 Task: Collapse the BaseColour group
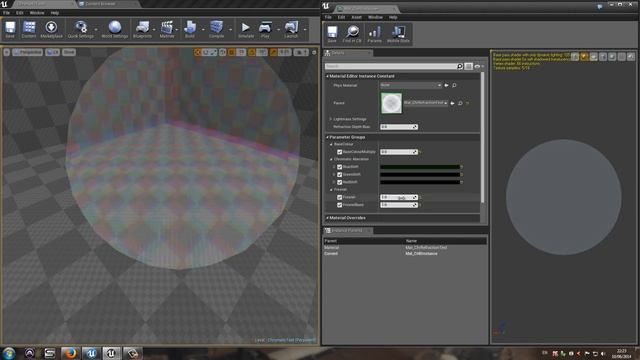331,144
